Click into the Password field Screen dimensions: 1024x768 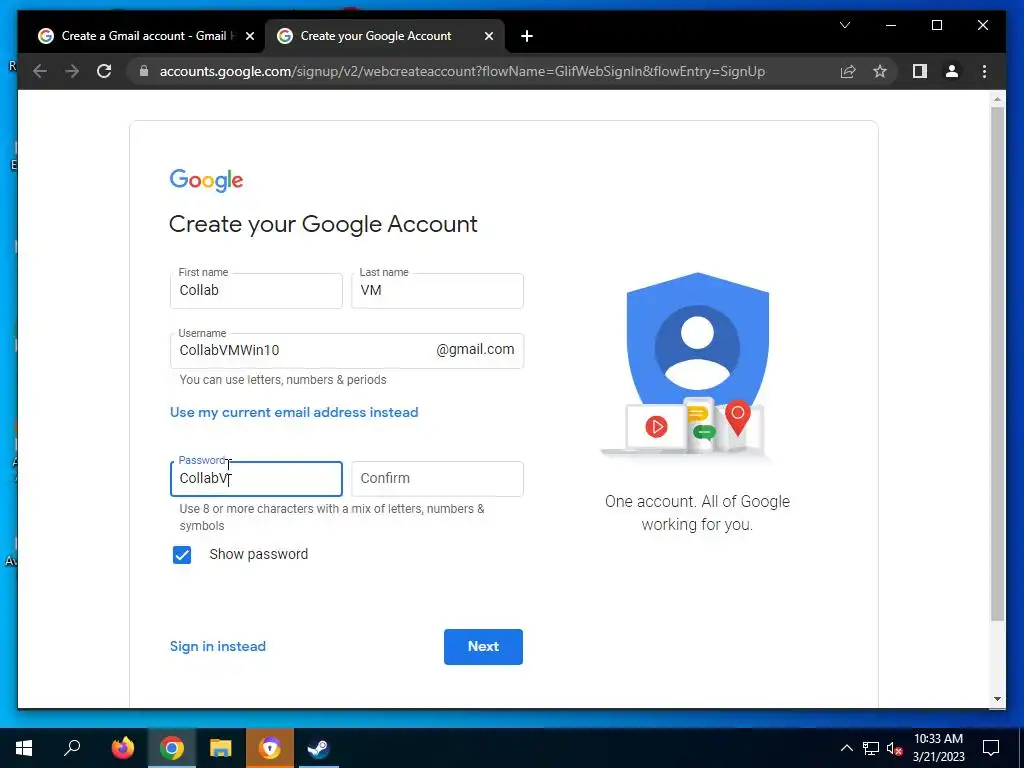click(x=256, y=479)
